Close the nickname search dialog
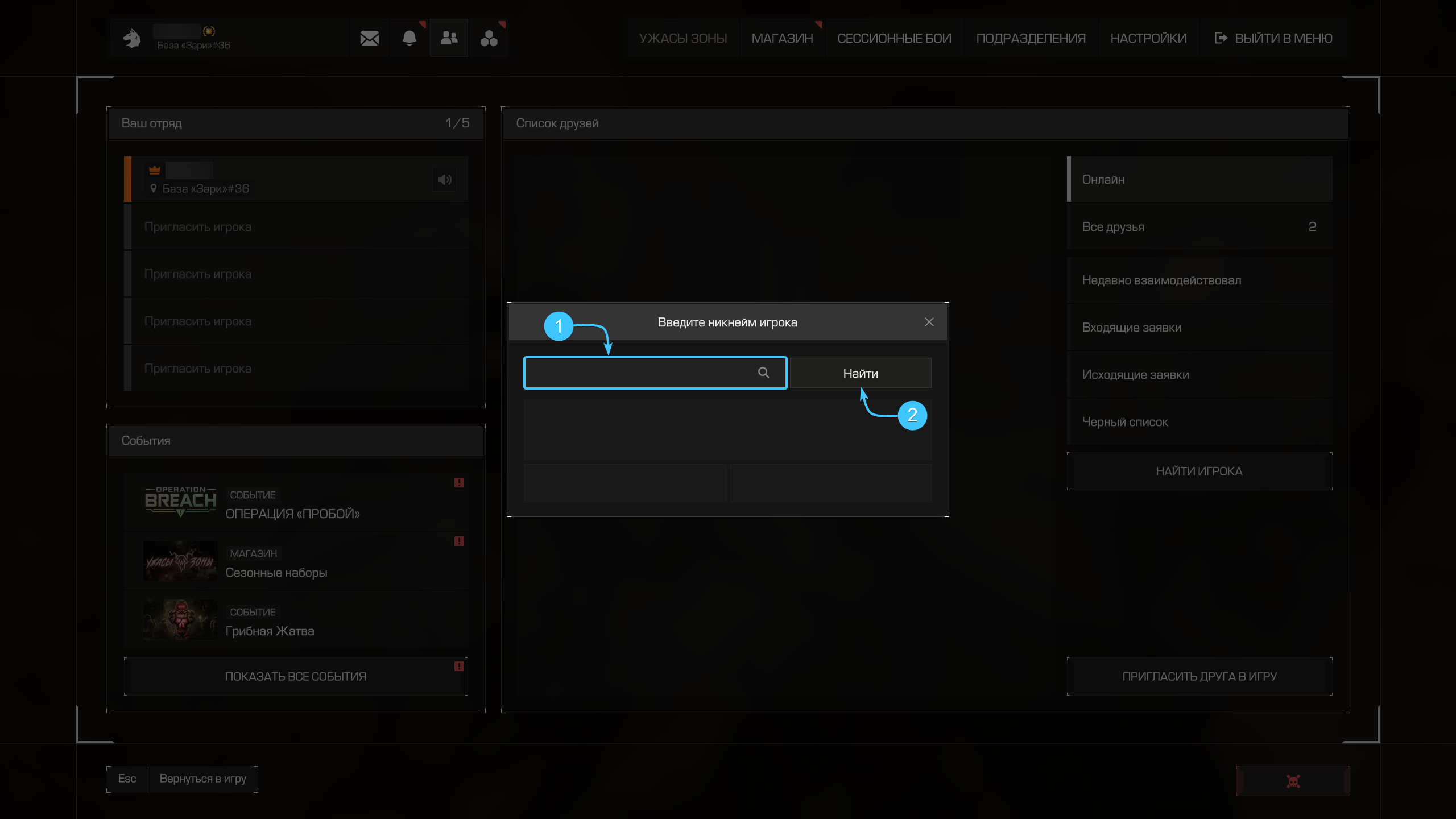The width and height of the screenshot is (1456, 819). 929,322
